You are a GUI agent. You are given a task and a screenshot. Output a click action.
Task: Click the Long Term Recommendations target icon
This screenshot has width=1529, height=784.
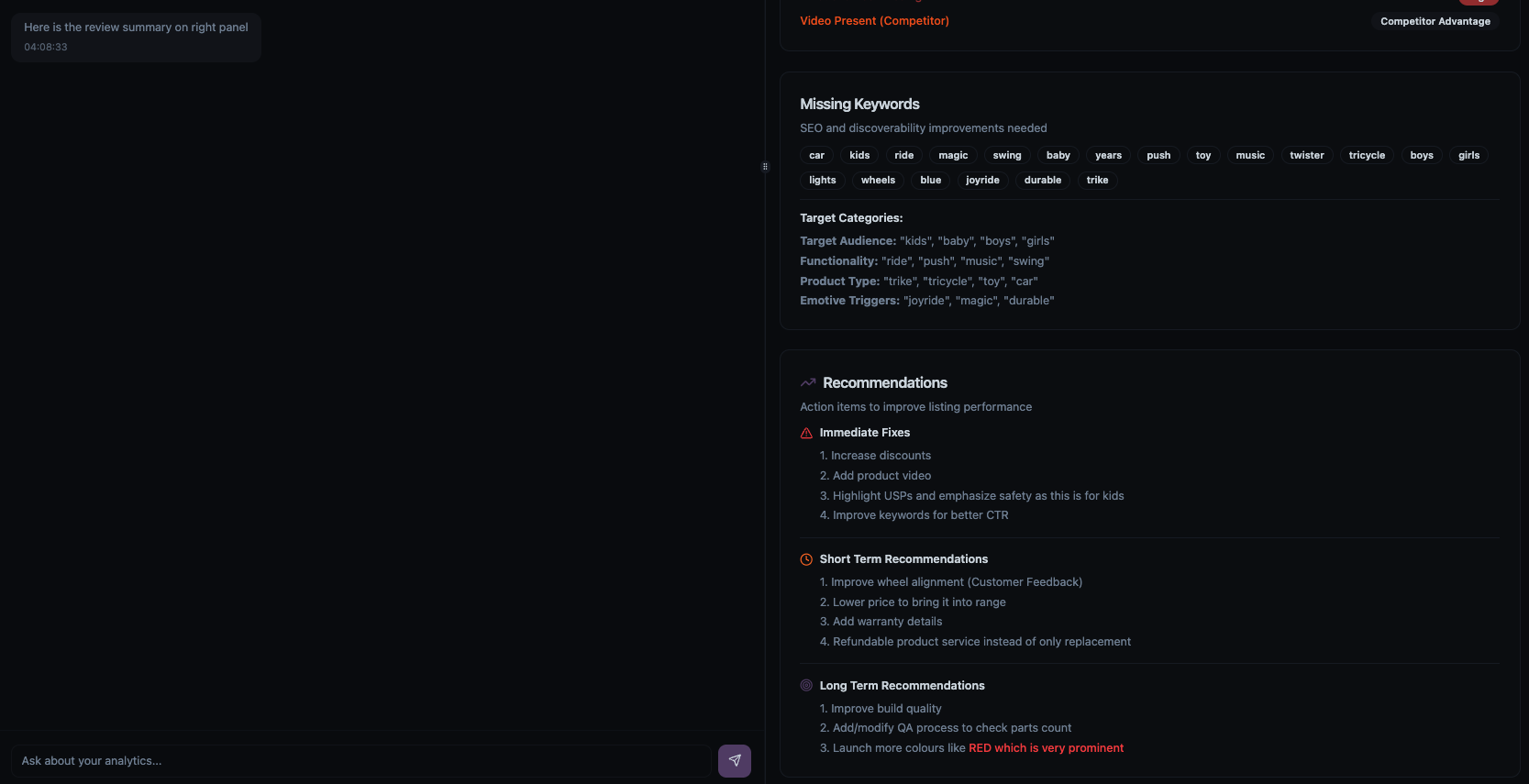click(x=806, y=685)
